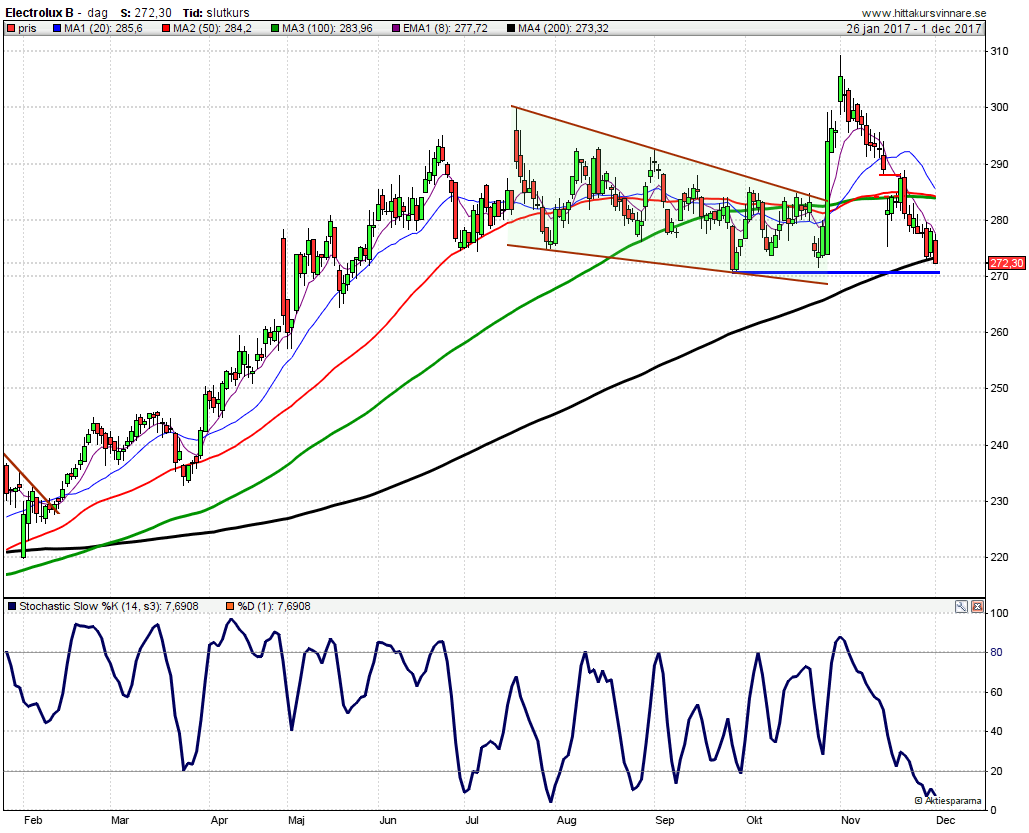This screenshot has height=833, width=1029.
Task: Click the 60 level on stochastic axis
Action: click(x=996, y=693)
